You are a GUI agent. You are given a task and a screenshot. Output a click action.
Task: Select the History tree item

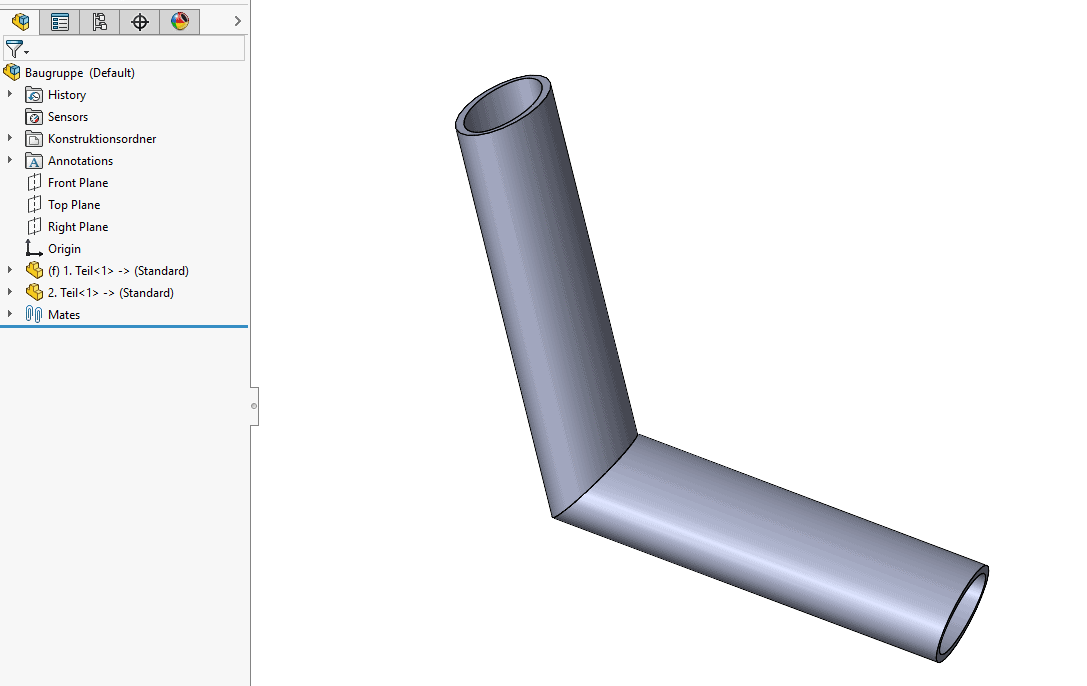(67, 95)
